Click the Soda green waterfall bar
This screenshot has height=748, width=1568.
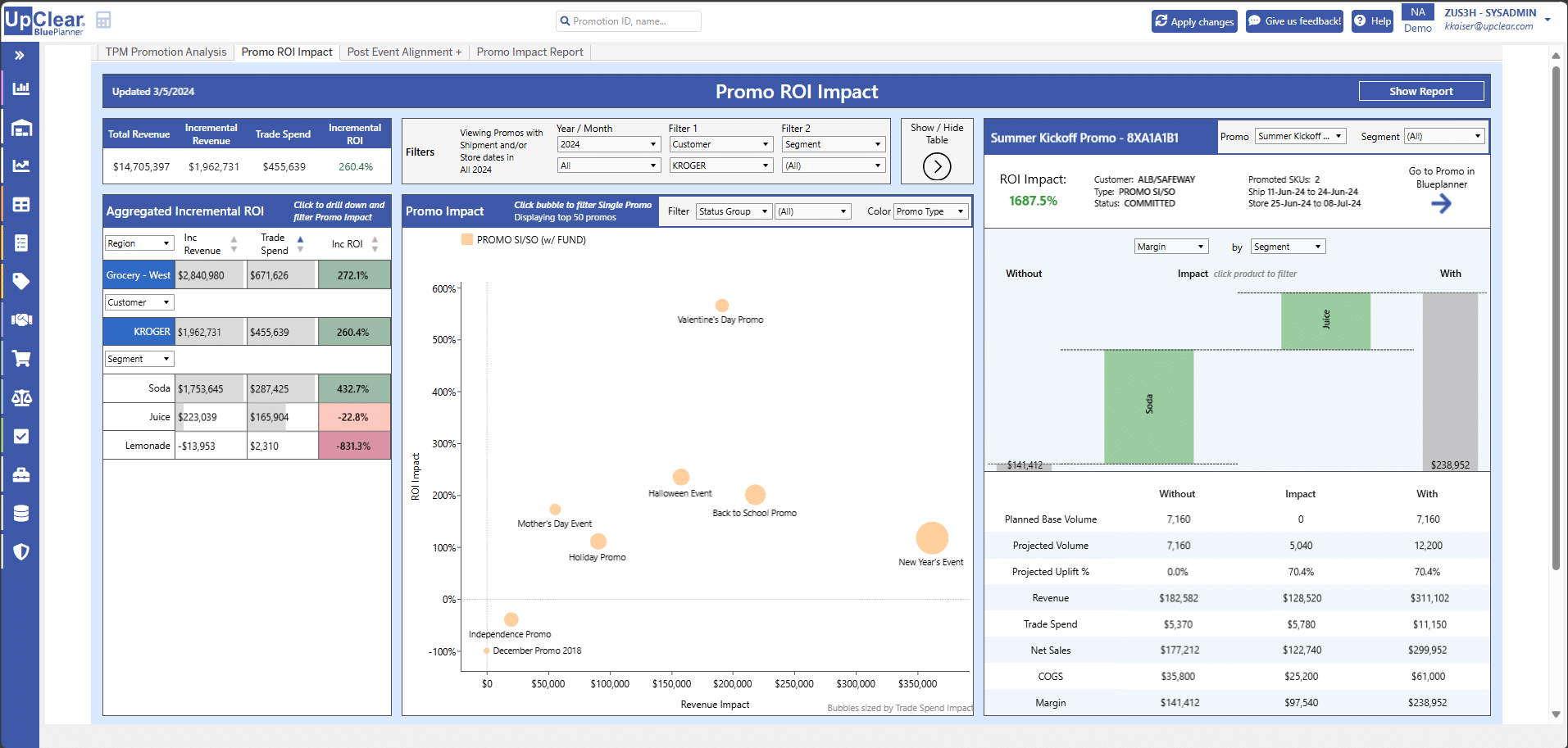click(x=1148, y=406)
